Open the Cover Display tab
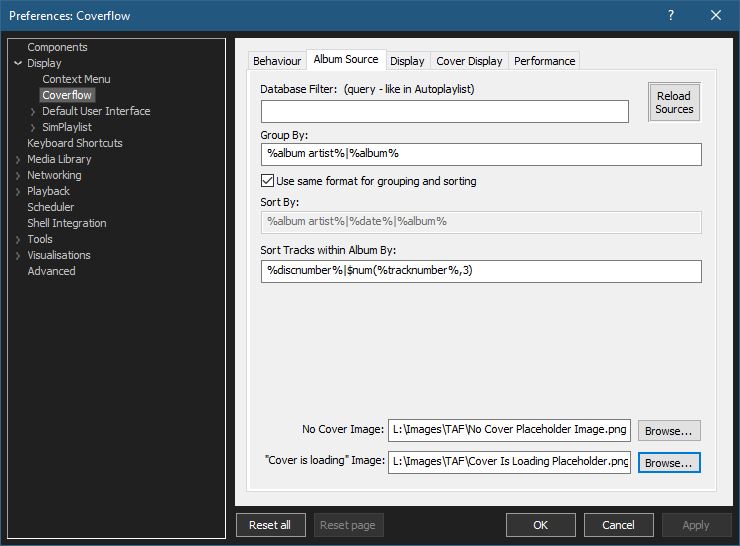 (469, 61)
